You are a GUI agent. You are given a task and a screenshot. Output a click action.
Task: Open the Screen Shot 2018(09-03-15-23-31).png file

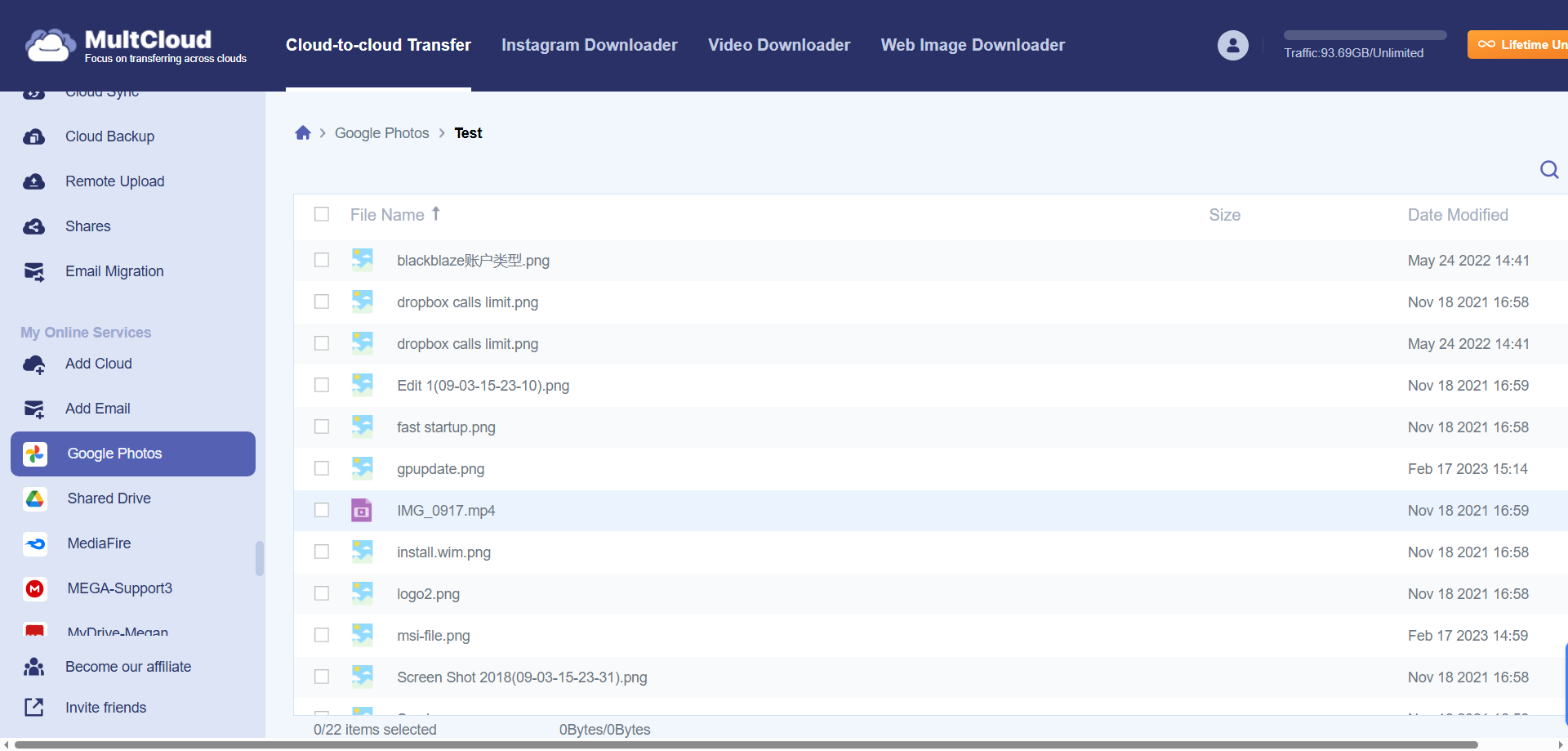522,677
